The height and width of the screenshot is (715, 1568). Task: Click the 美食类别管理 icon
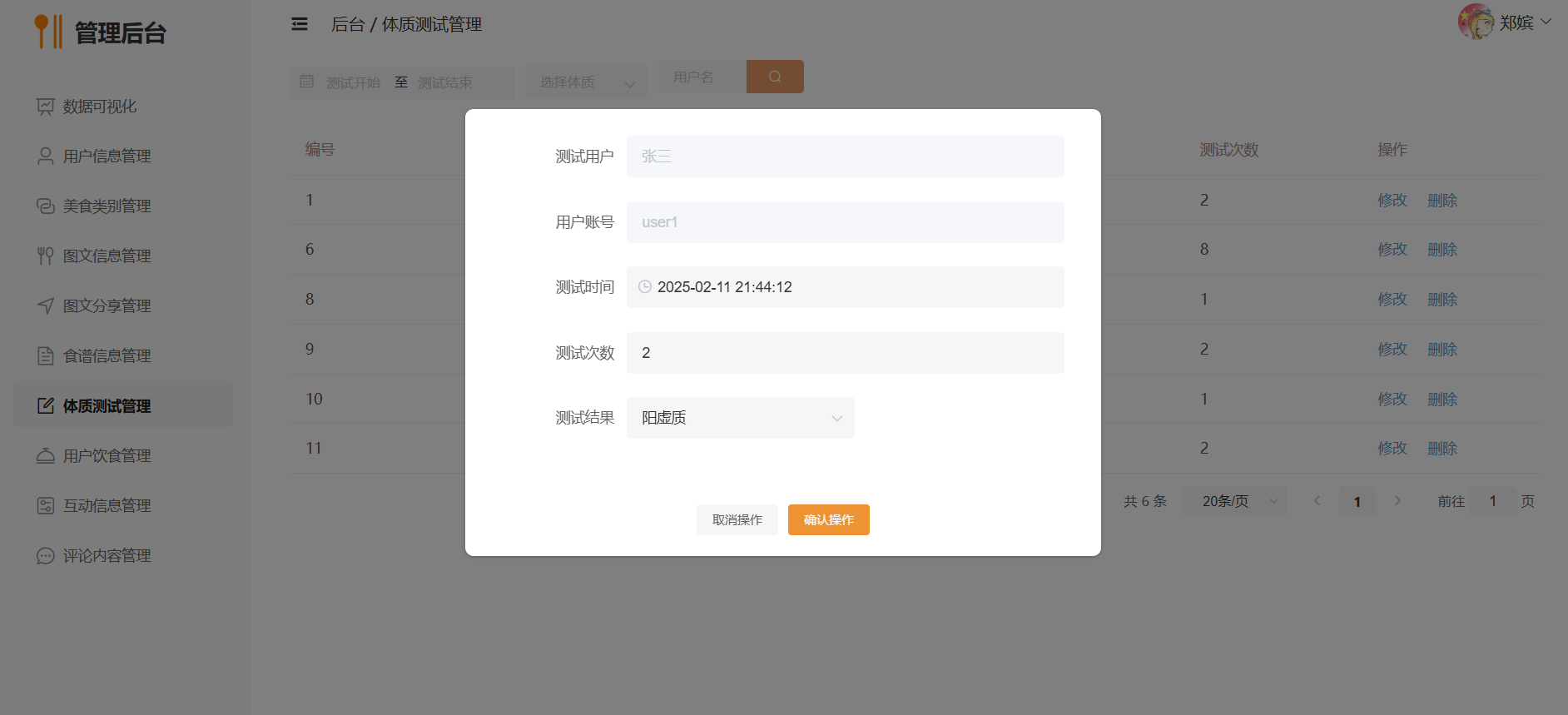click(x=46, y=206)
